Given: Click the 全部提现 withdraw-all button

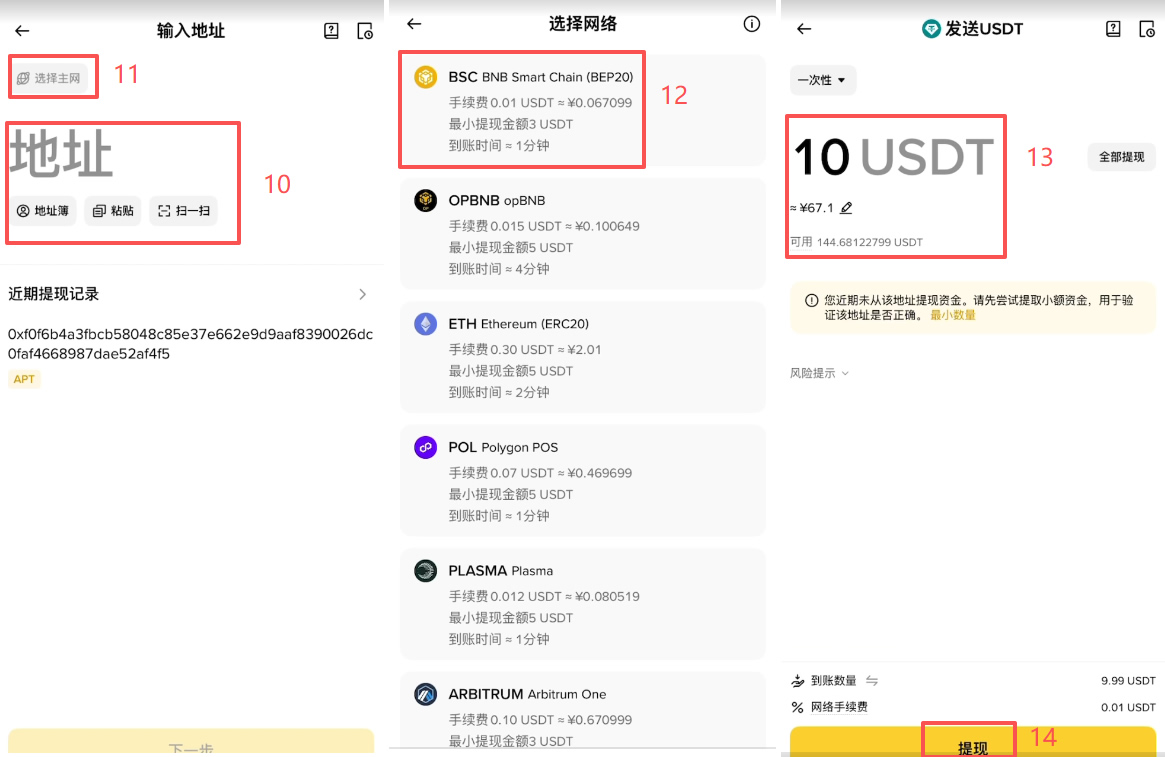Looking at the screenshot, I should (x=1121, y=157).
